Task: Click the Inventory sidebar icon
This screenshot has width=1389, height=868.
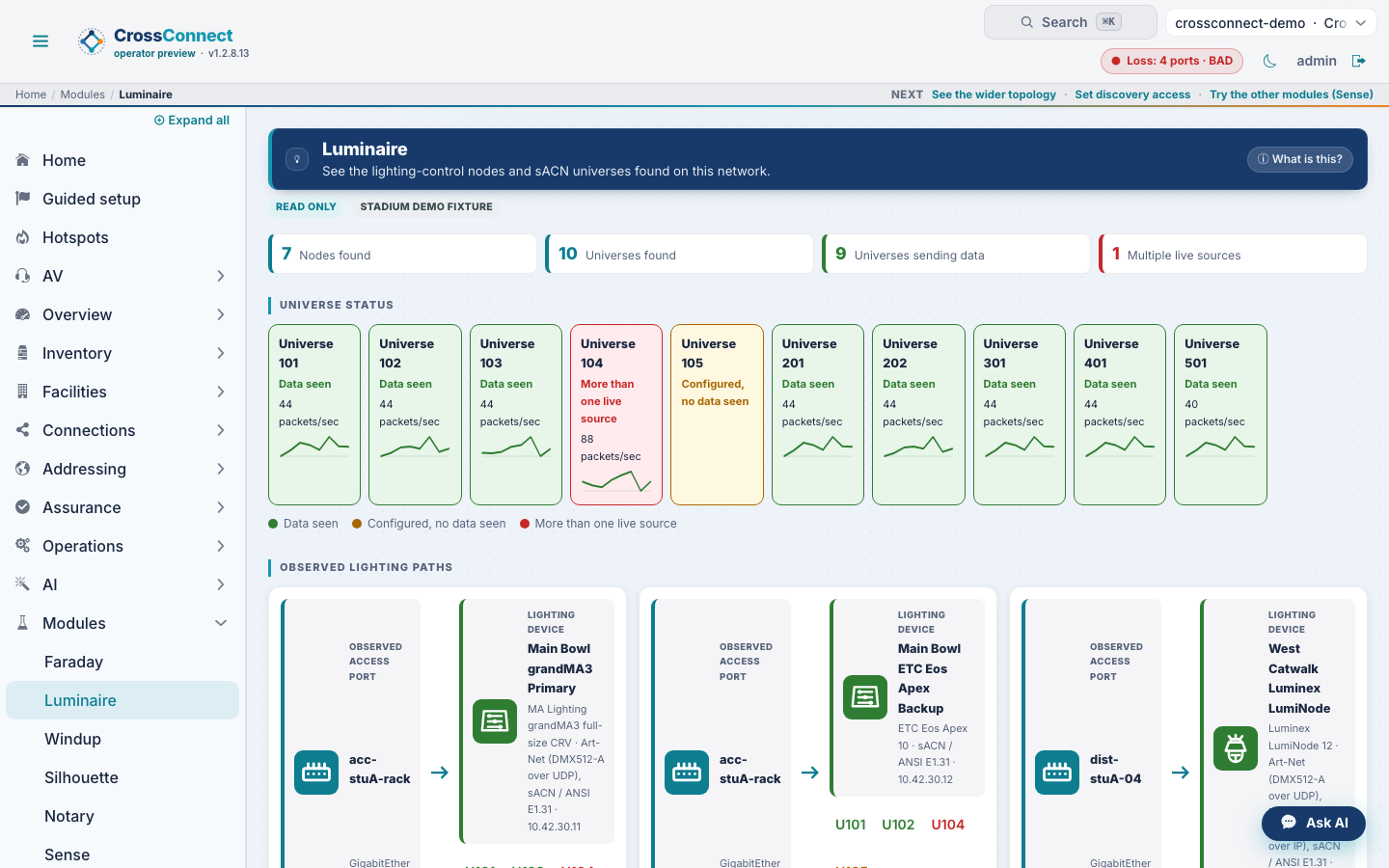Action: (x=22, y=353)
